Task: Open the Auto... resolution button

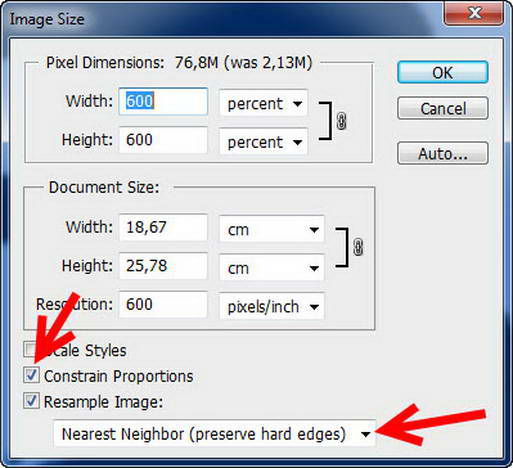Action: (x=443, y=154)
